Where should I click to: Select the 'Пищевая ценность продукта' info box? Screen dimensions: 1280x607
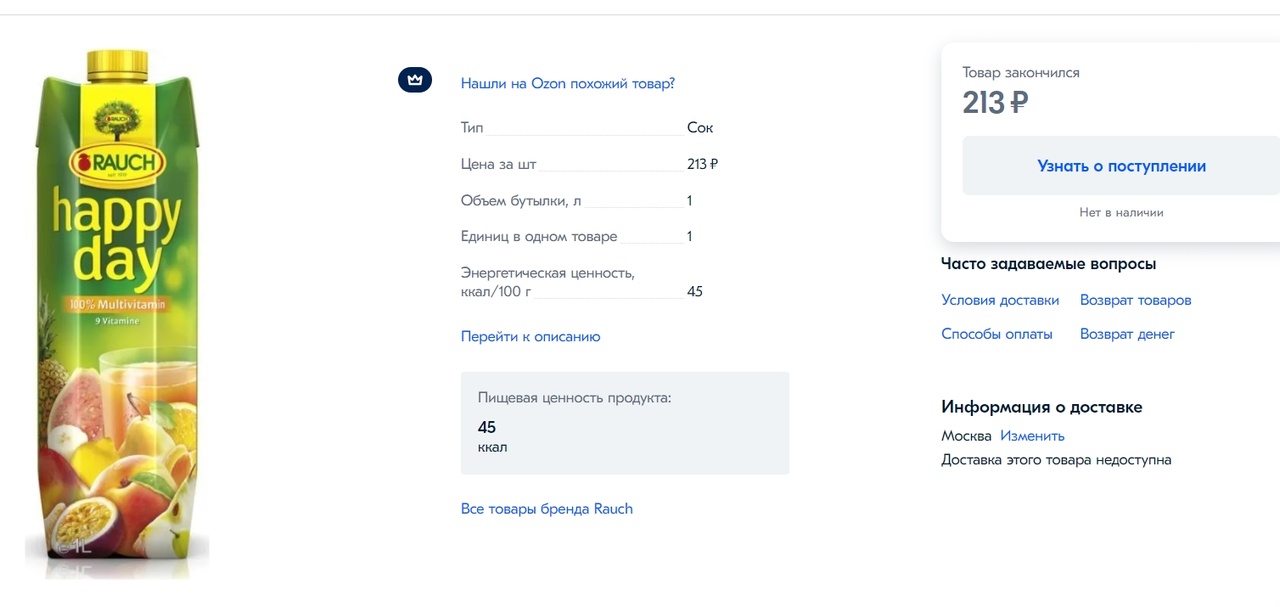coord(625,423)
